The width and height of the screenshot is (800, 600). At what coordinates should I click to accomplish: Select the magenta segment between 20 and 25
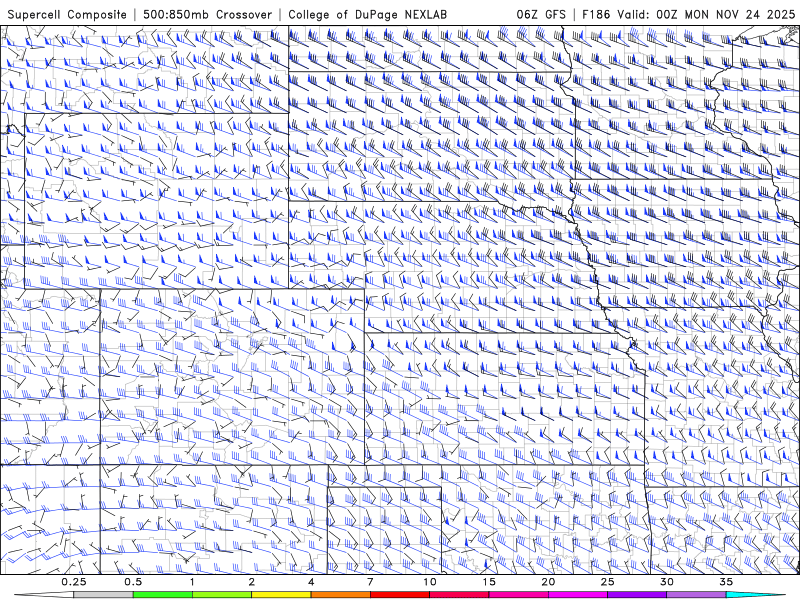578,595
